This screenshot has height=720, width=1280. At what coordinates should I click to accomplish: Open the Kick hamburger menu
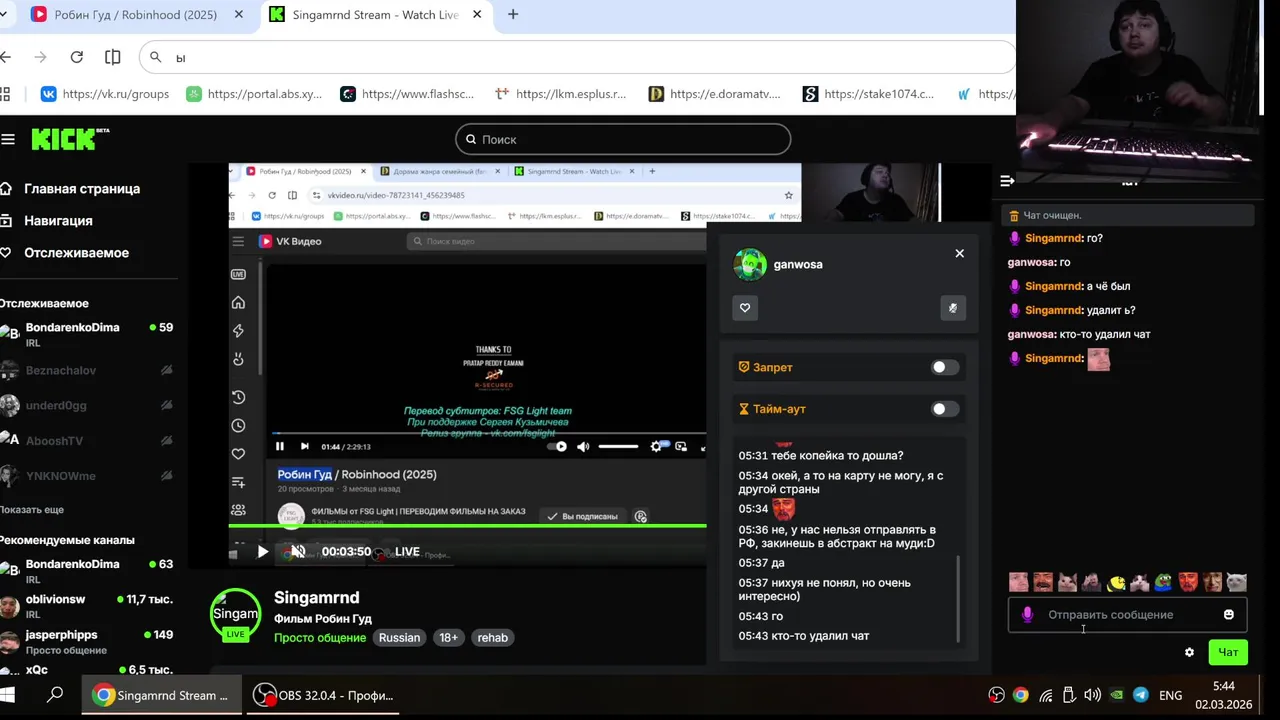click(x=8, y=139)
